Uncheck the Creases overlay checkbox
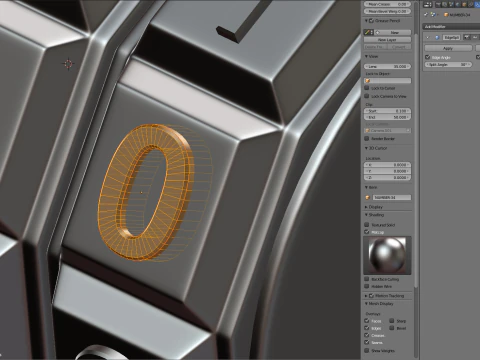The width and height of the screenshot is (480, 360). [367, 335]
